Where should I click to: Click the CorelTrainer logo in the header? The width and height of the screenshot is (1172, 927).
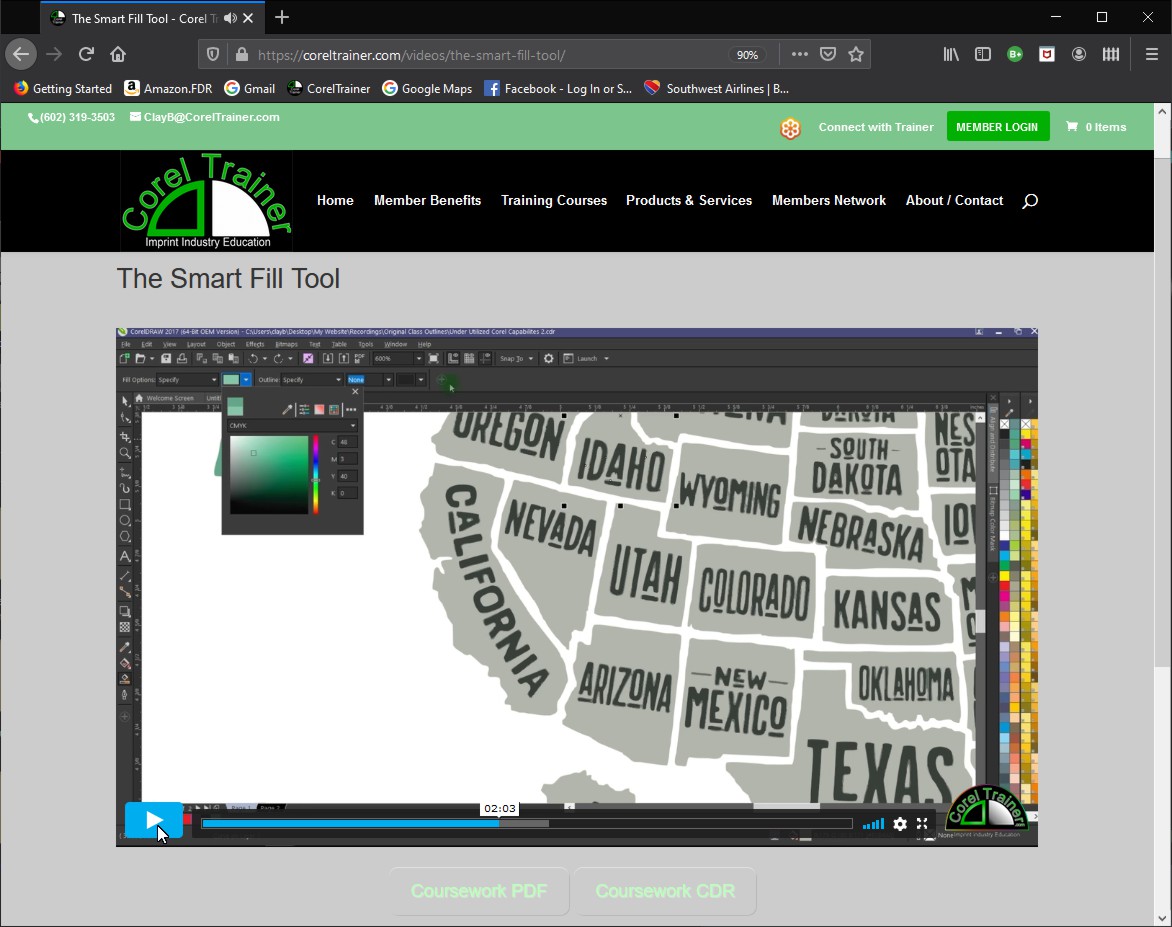pos(207,201)
